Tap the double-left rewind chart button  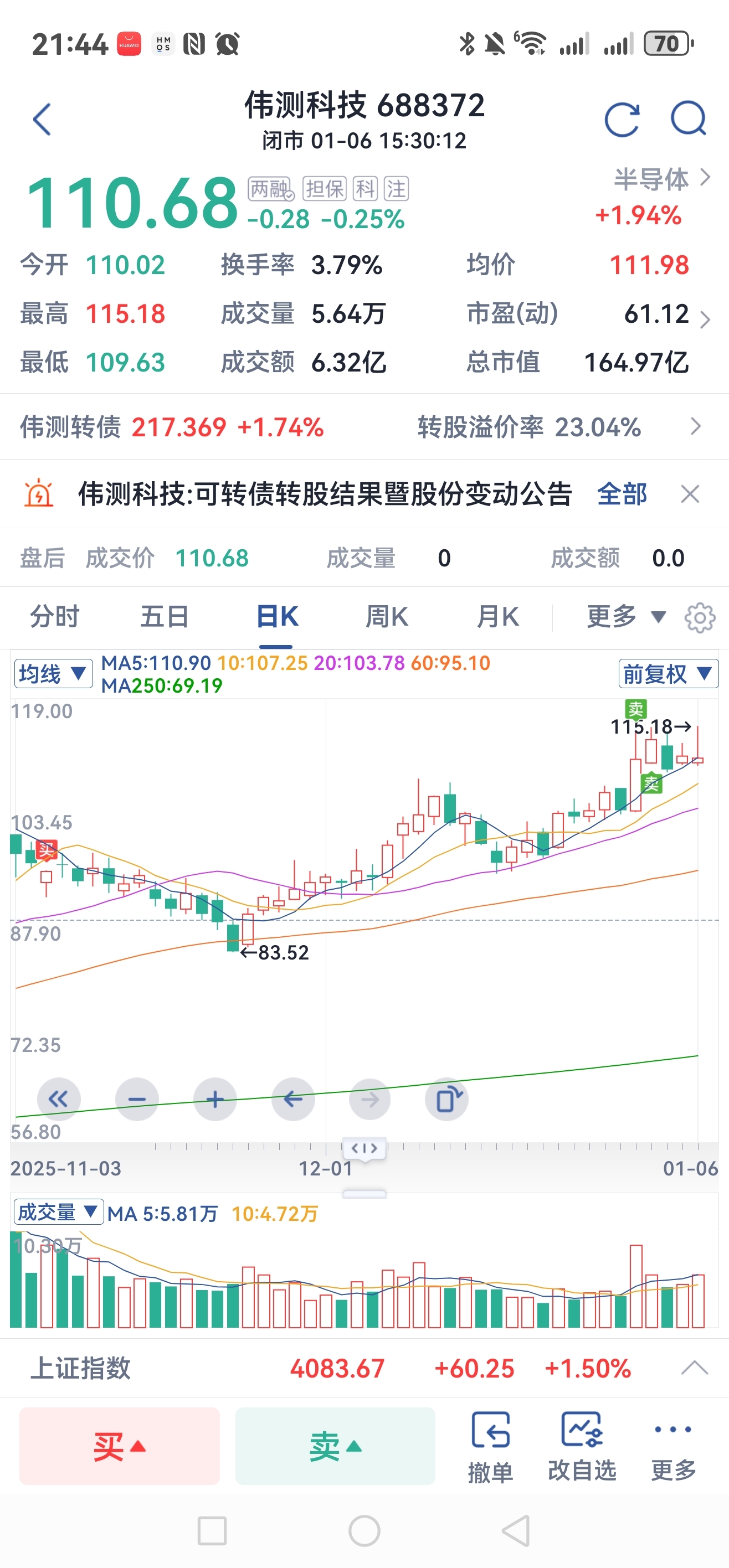pyautogui.click(x=59, y=1099)
